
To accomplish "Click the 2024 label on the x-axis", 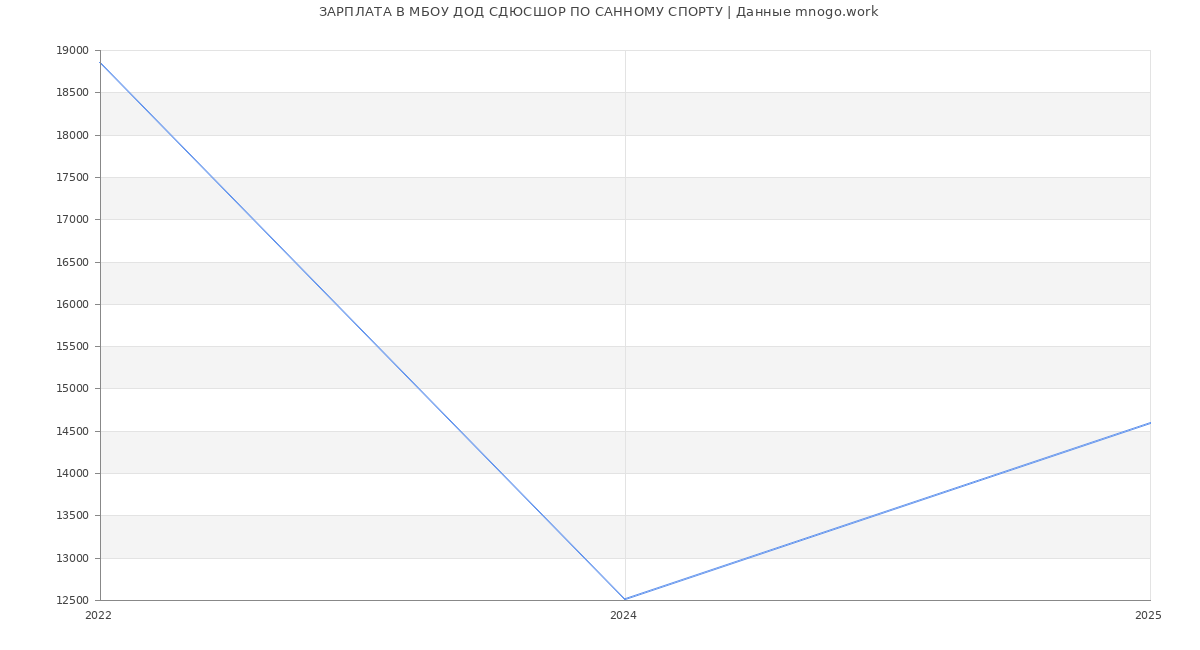I will click(x=623, y=616).
